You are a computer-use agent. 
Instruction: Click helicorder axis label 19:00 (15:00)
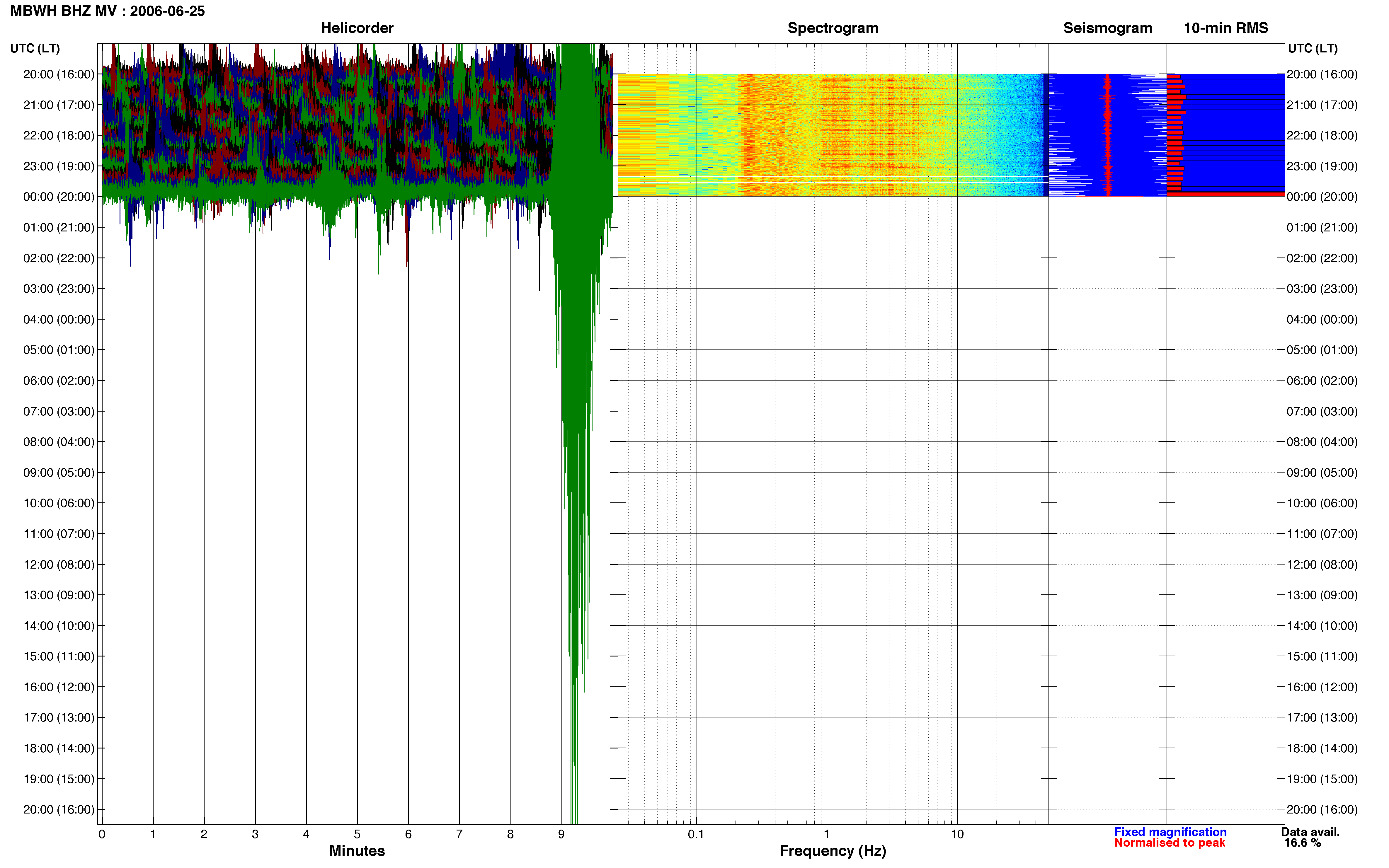pos(59,779)
